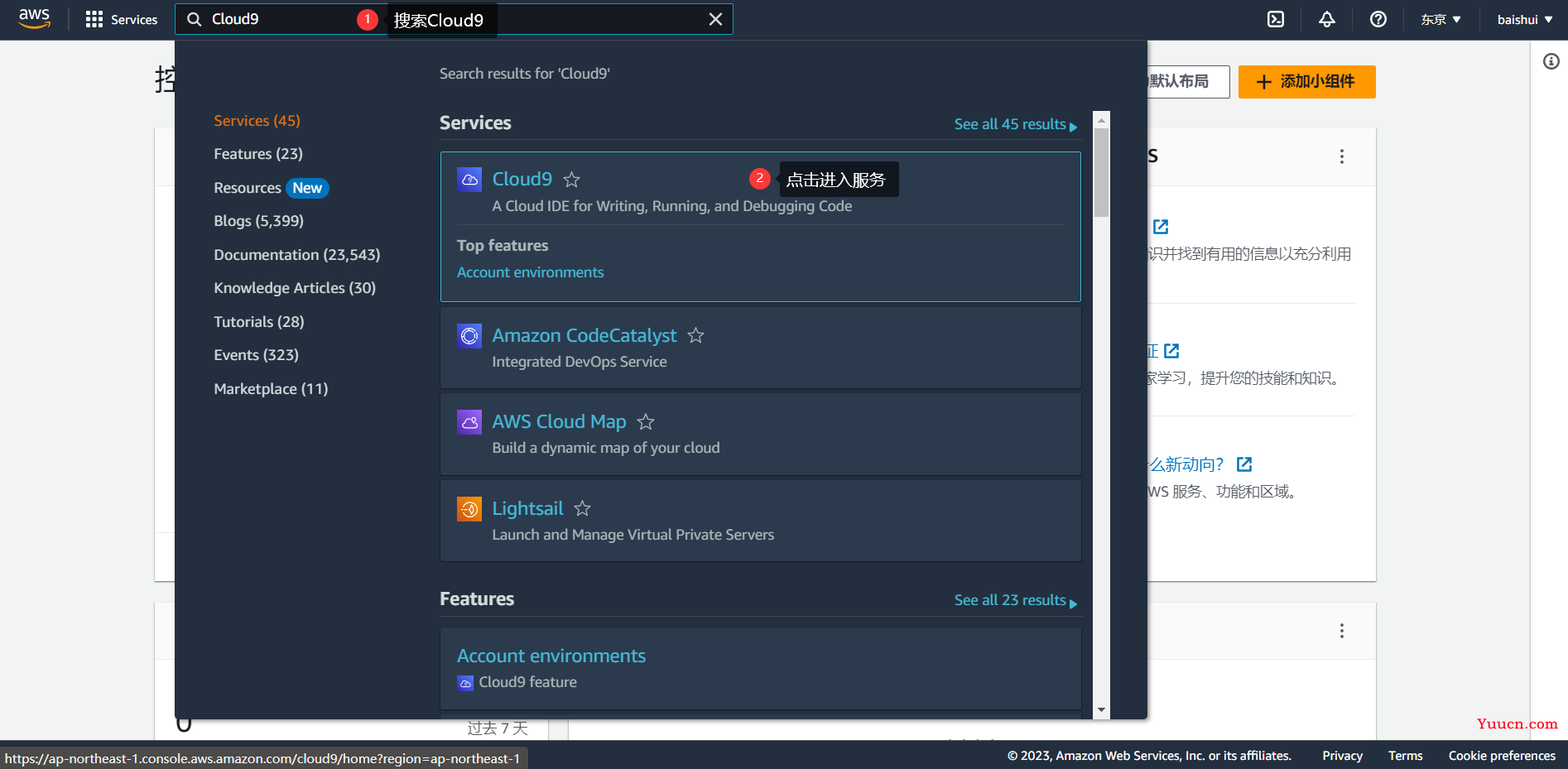Screen dimensions: 1568x769
Task: Click the Cloud9 service icon
Action: point(469,179)
